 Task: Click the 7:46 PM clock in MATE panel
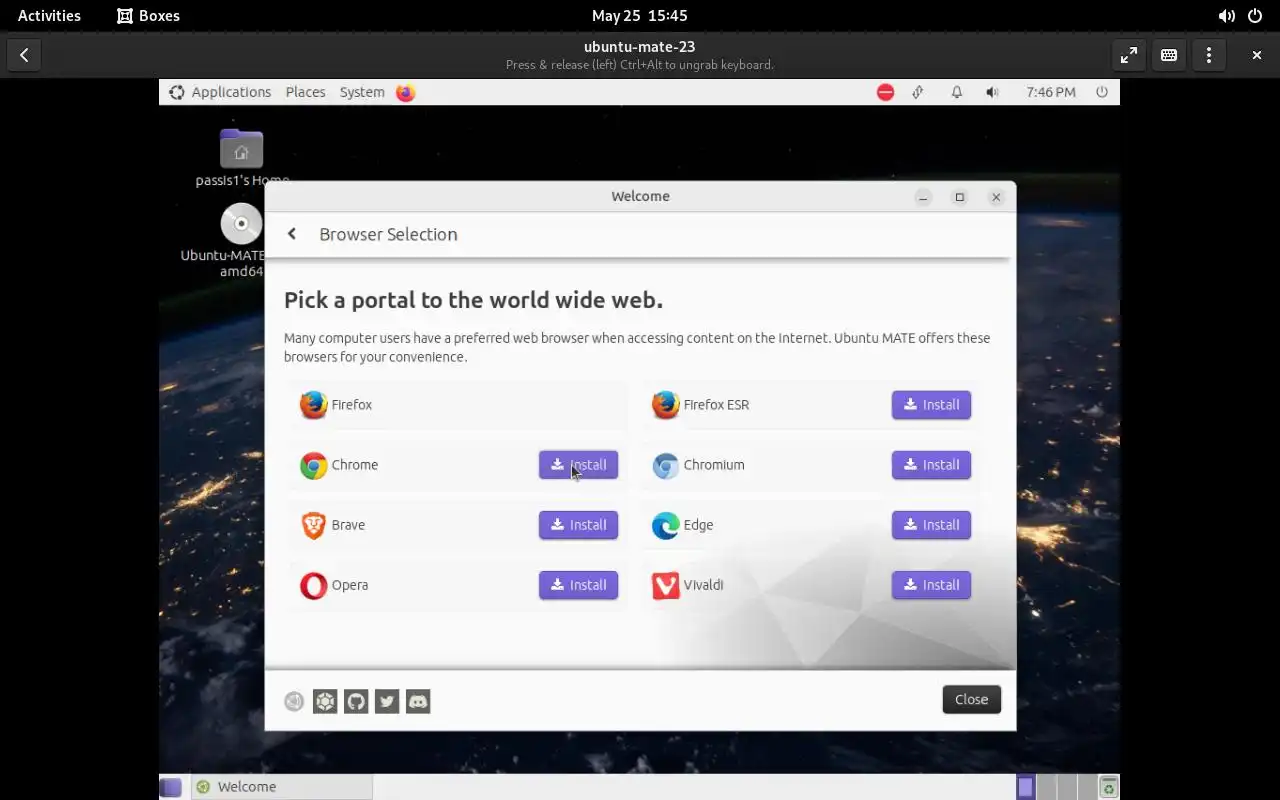point(1051,92)
